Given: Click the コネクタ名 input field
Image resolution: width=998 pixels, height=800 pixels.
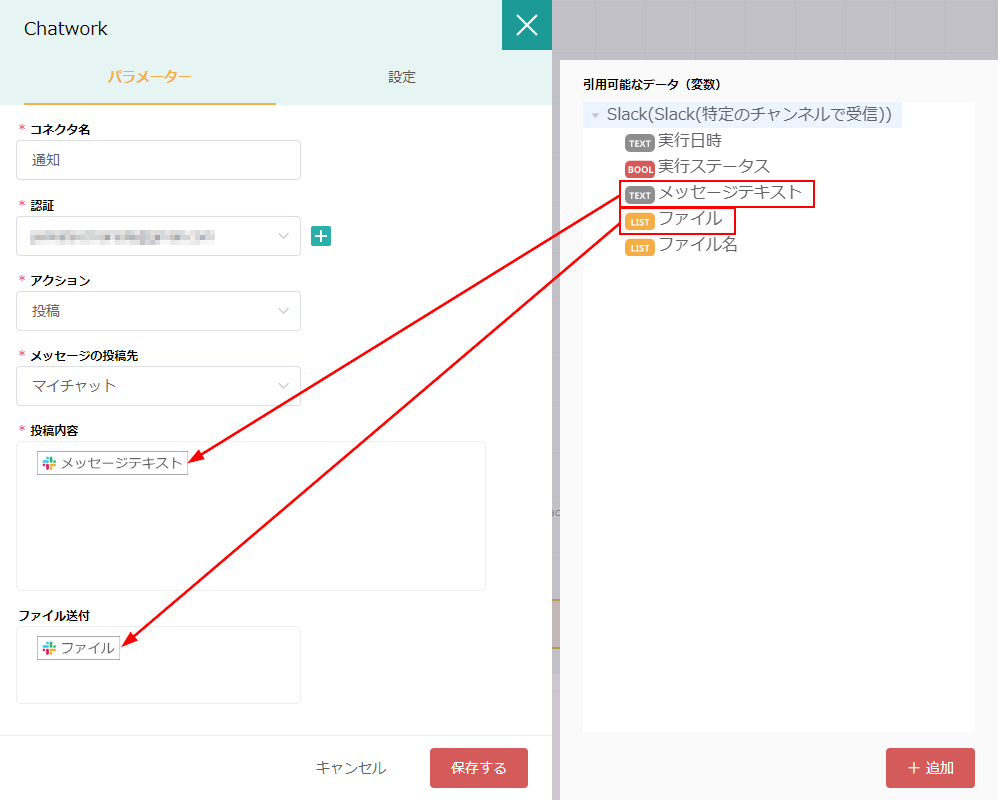Looking at the screenshot, I should pyautogui.click(x=158, y=160).
